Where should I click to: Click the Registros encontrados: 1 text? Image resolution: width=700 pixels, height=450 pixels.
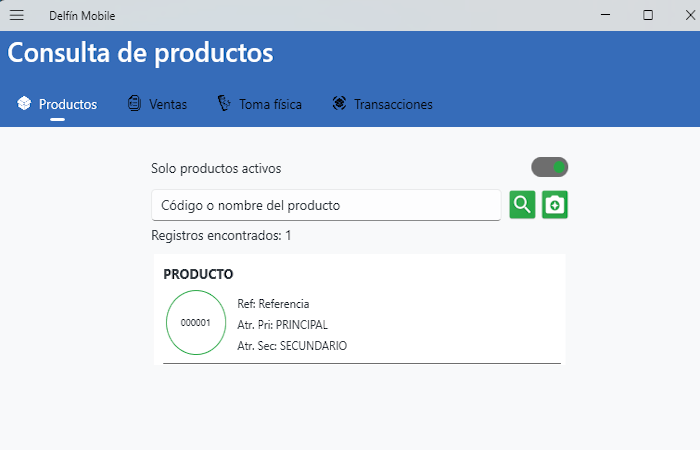[x=221, y=235]
